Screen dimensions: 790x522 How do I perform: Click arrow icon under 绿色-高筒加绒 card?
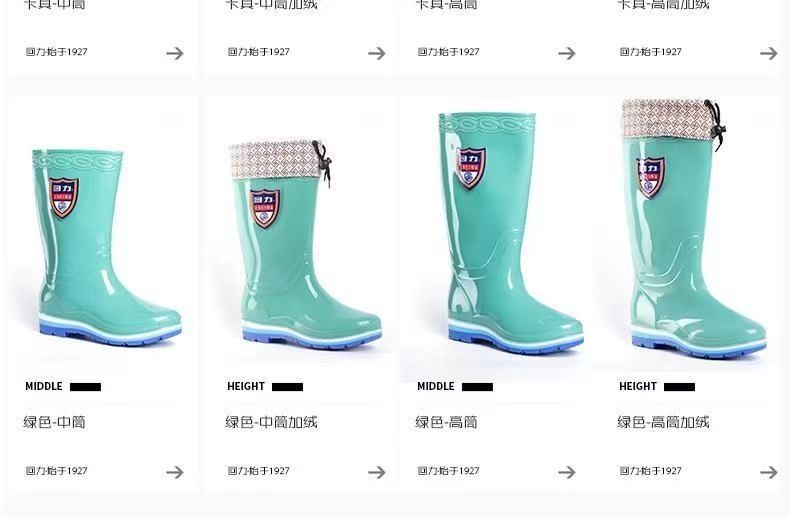point(769,472)
